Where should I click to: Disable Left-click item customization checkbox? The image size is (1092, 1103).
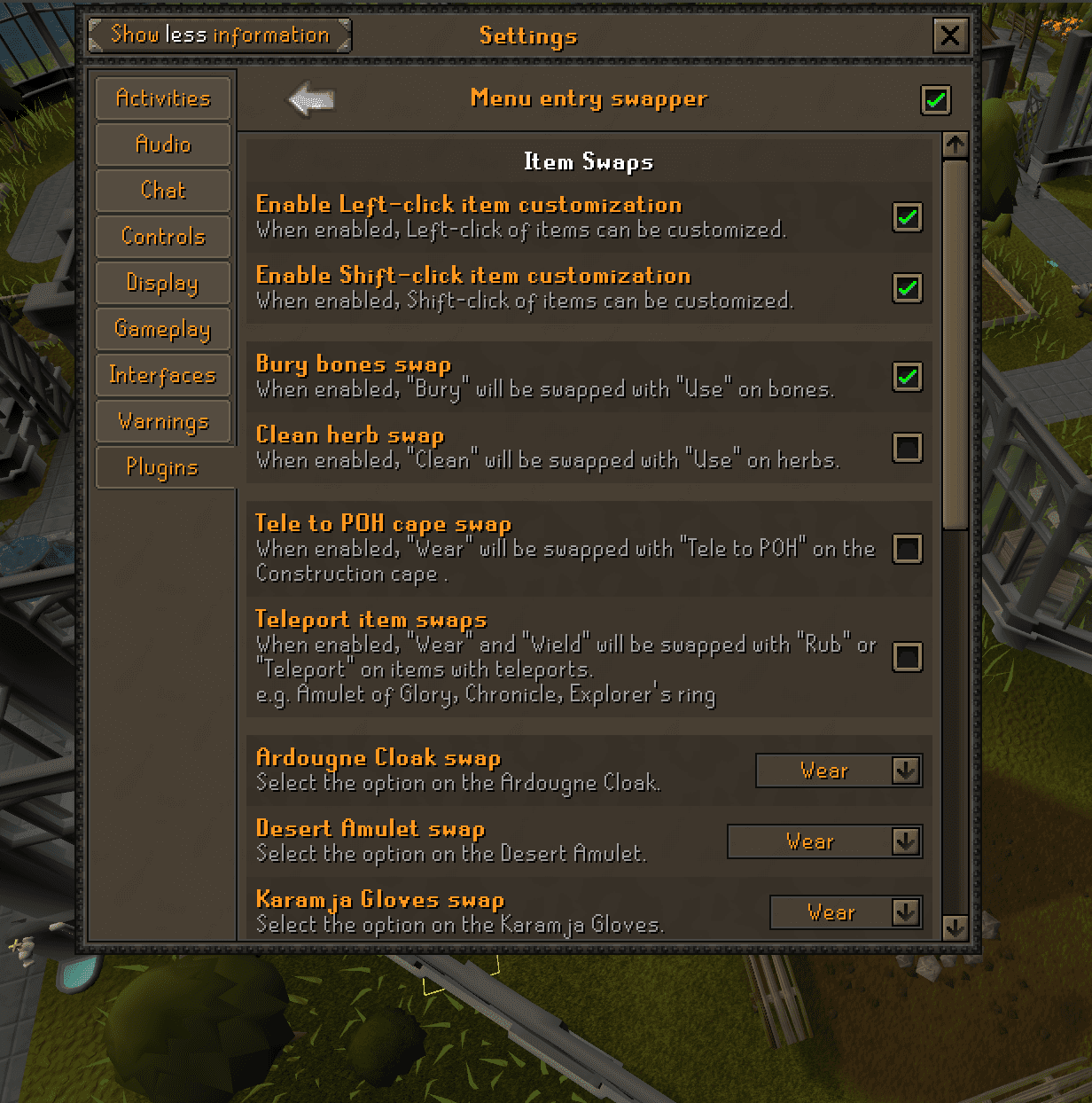(908, 217)
